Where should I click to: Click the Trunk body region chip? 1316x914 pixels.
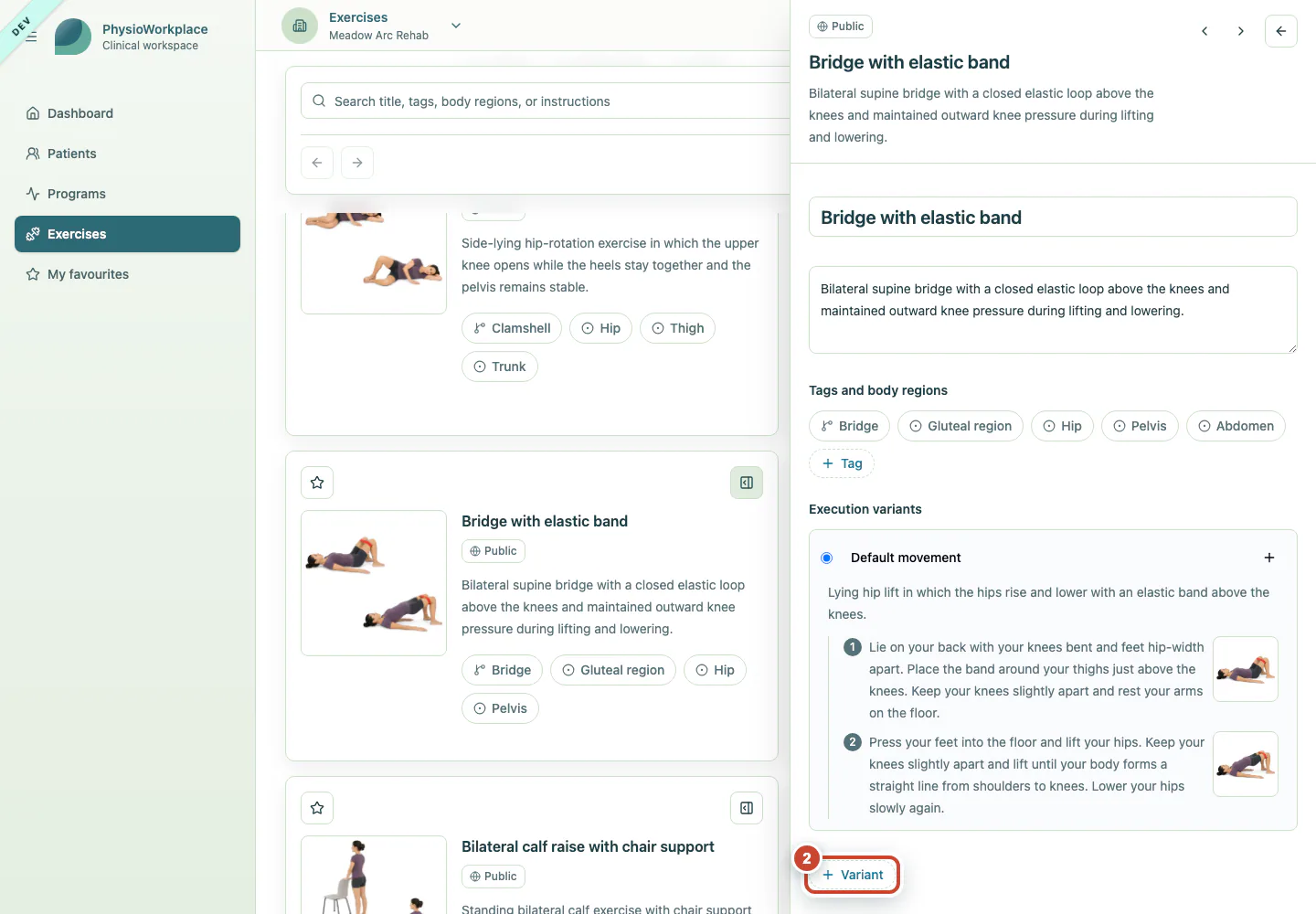pos(500,367)
